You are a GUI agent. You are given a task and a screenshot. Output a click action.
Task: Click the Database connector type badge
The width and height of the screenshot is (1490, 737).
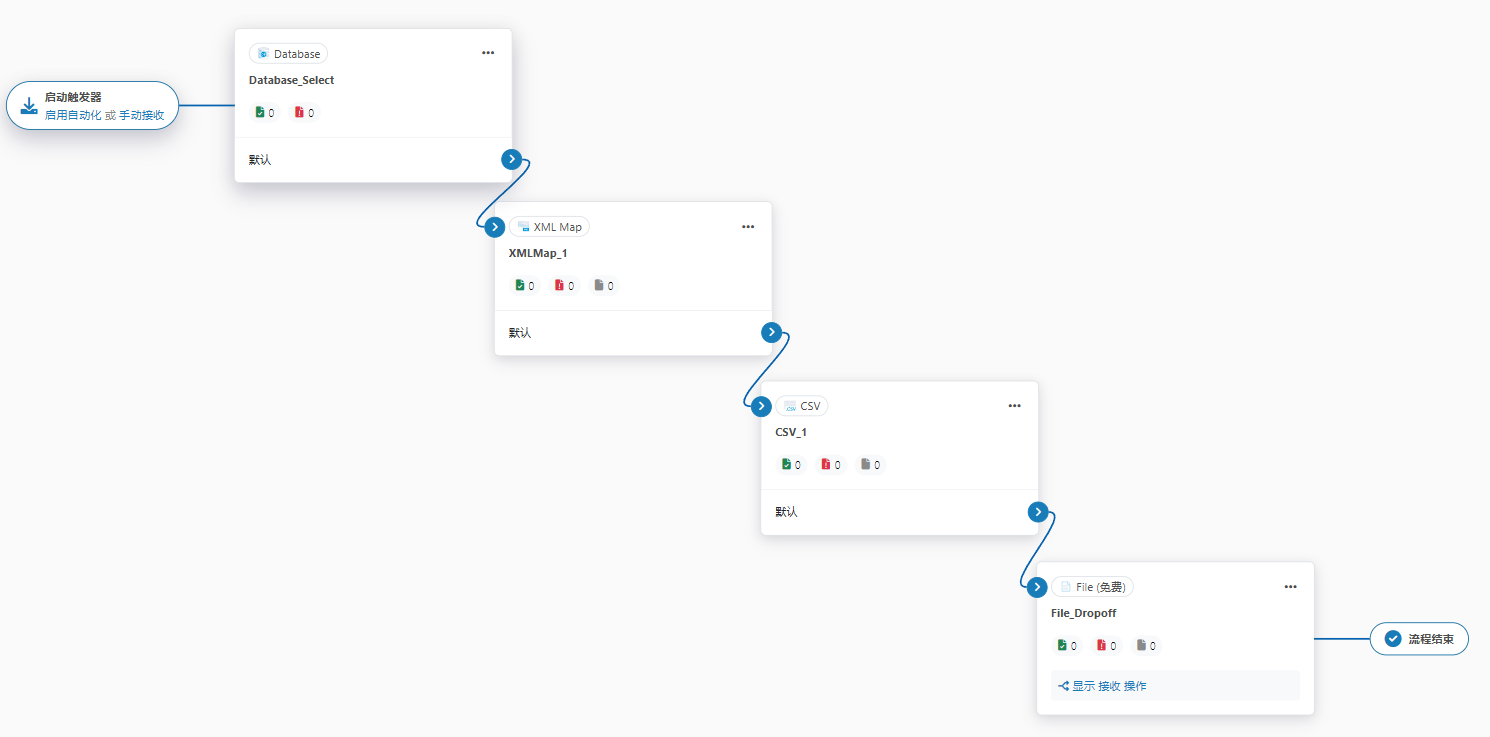(288, 54)
